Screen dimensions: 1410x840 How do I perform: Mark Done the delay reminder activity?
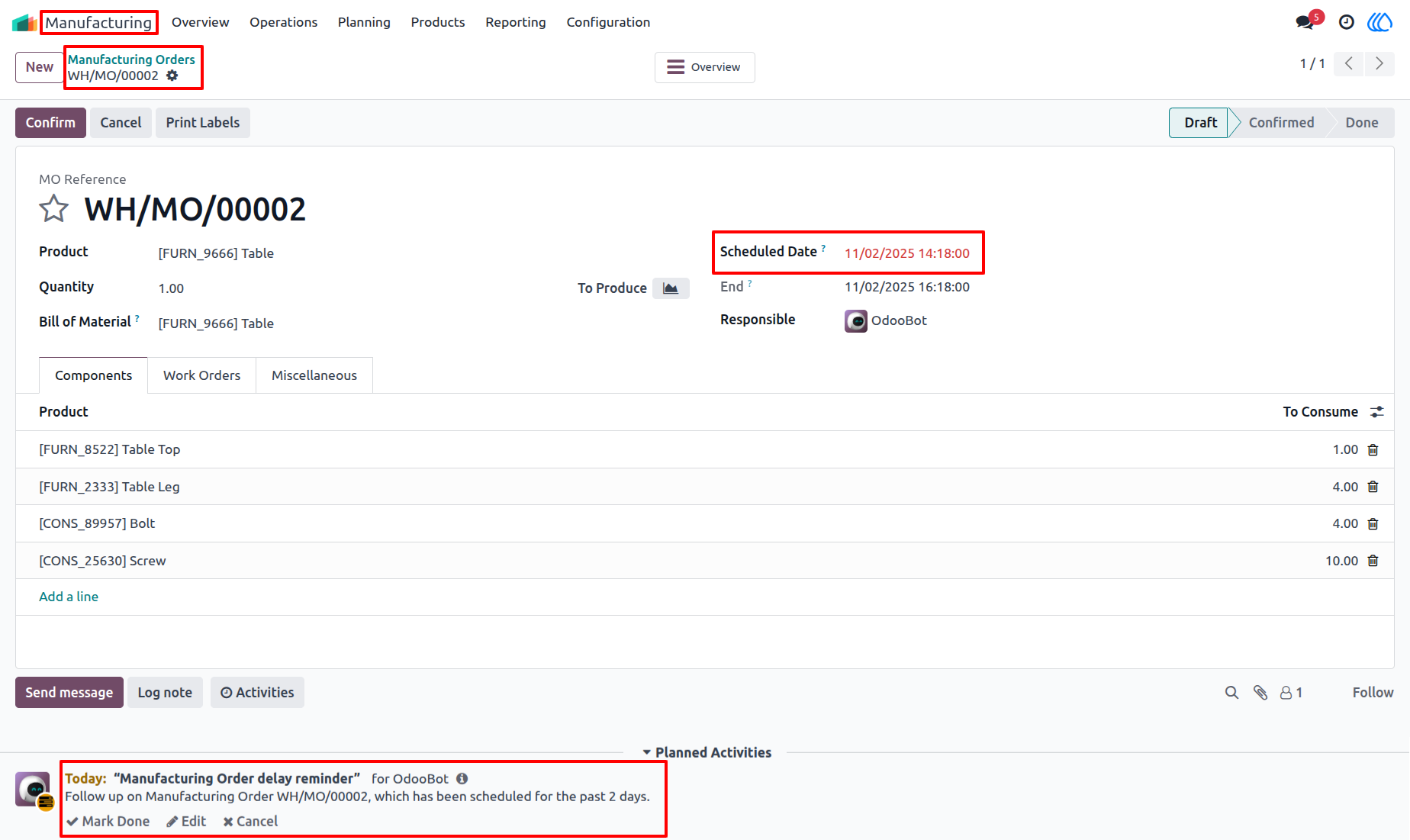tap(108, 822)
